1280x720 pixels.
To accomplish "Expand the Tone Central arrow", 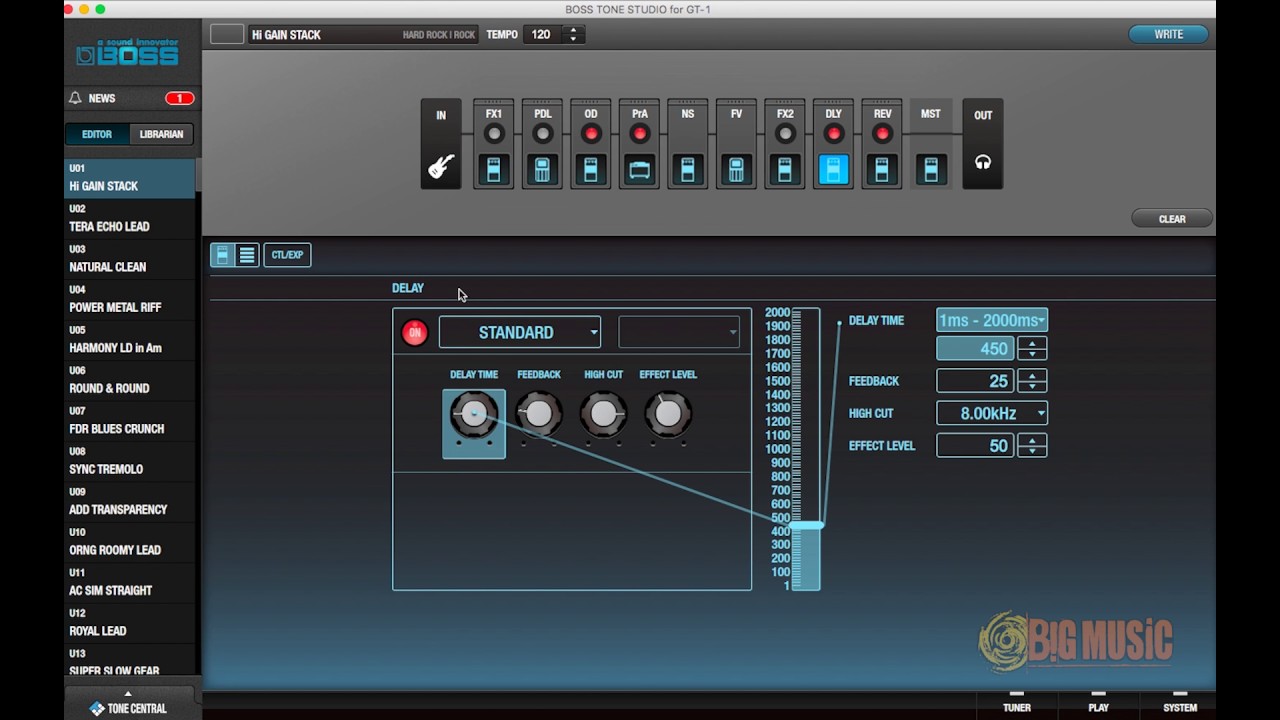I will (128, 693).
